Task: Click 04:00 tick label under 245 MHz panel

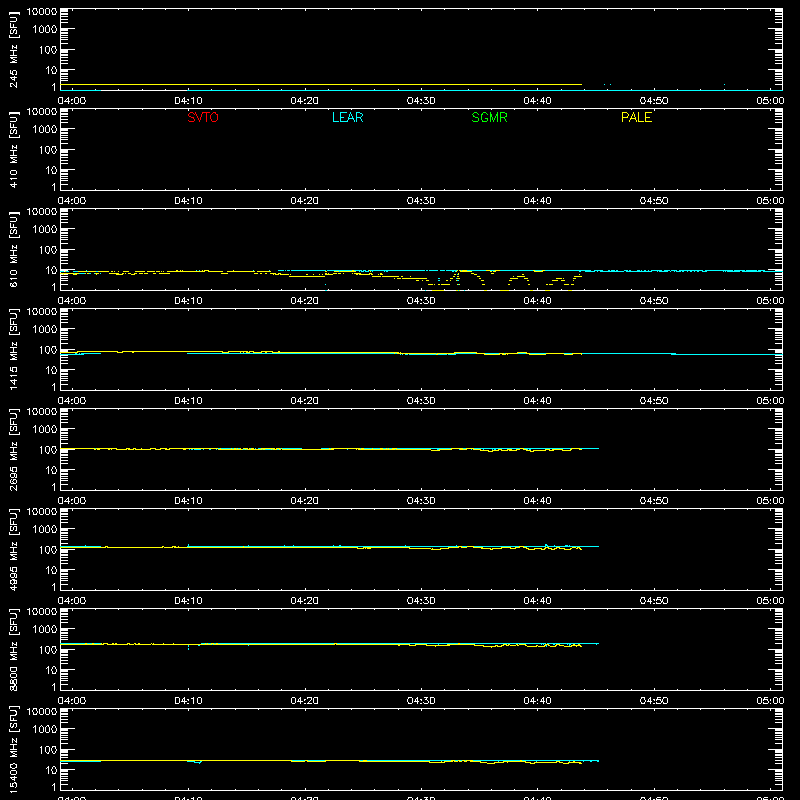Action: coord(72,101)
